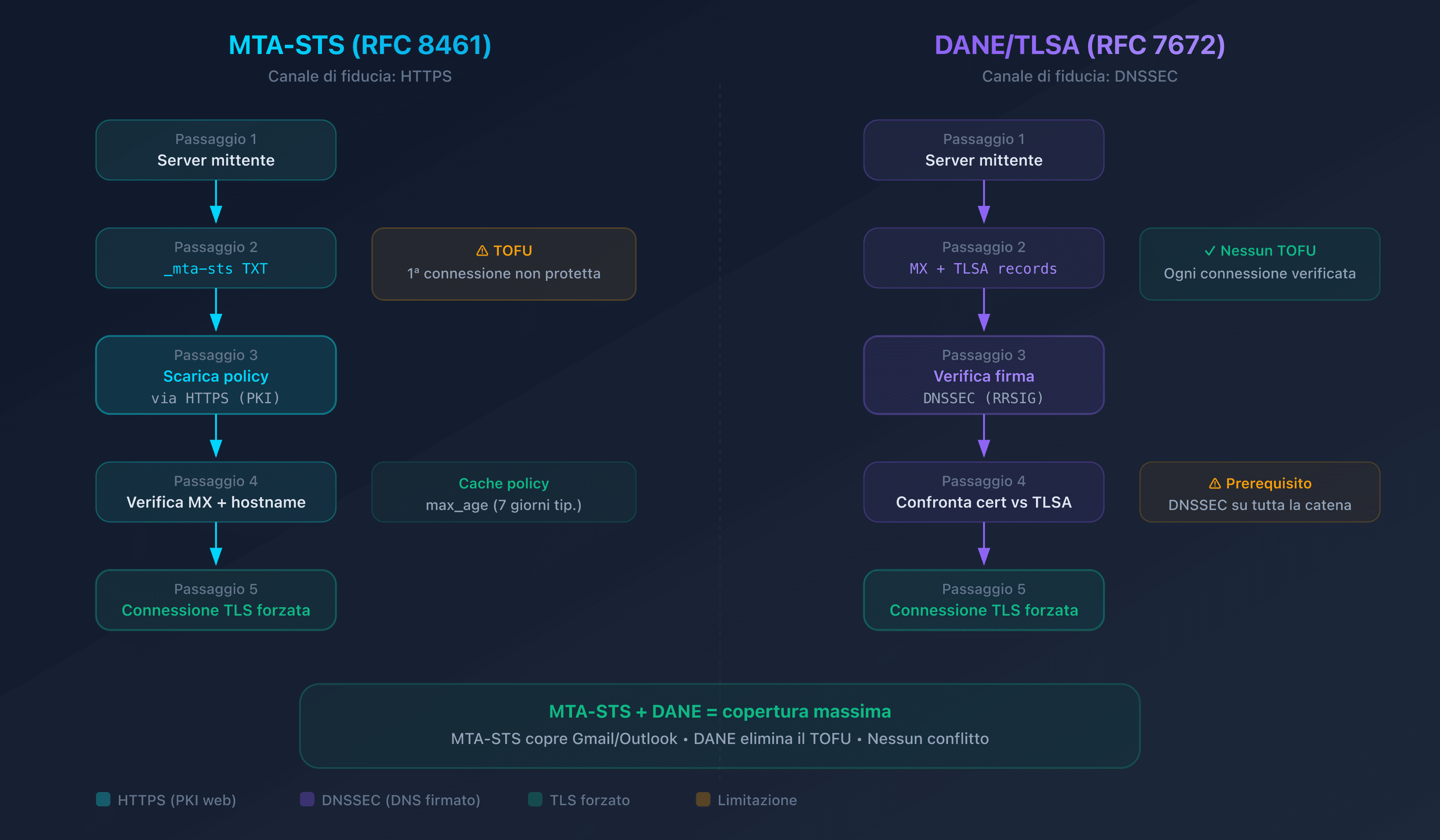
Task: Select the DNSSEC (DNS firmato) legend icon
Action: pyautogui.click(x=308, y=800)
